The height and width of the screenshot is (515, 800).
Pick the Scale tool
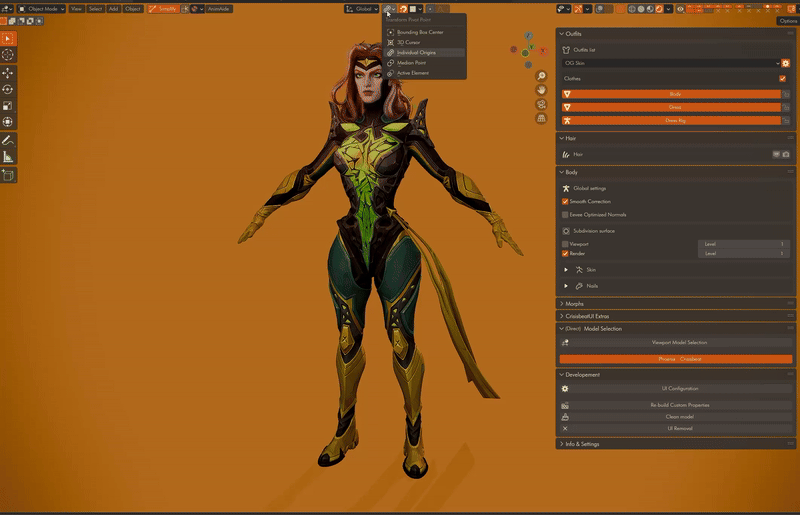[x=8, y=106]
